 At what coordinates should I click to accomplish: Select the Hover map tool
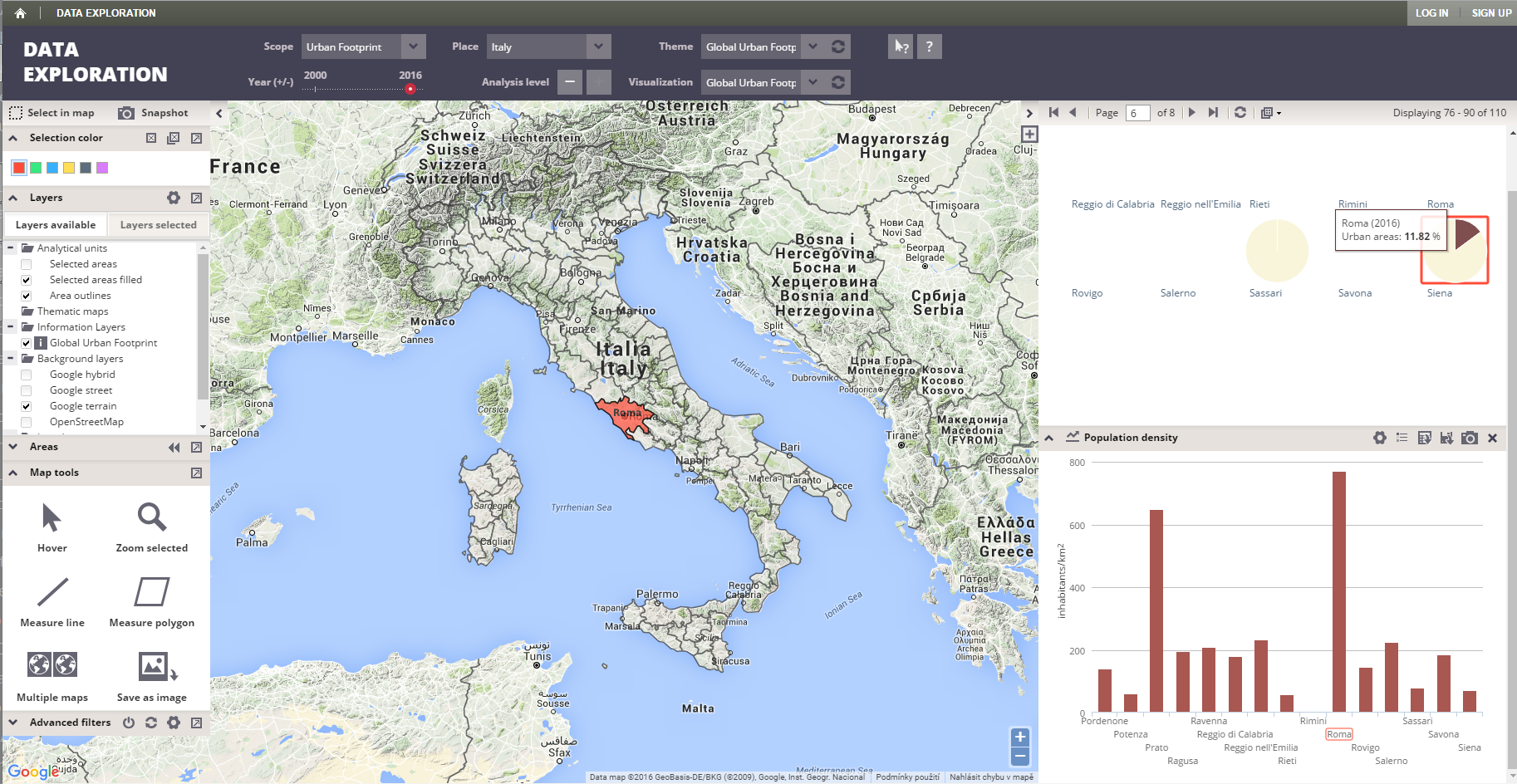[x=52, y=527]
